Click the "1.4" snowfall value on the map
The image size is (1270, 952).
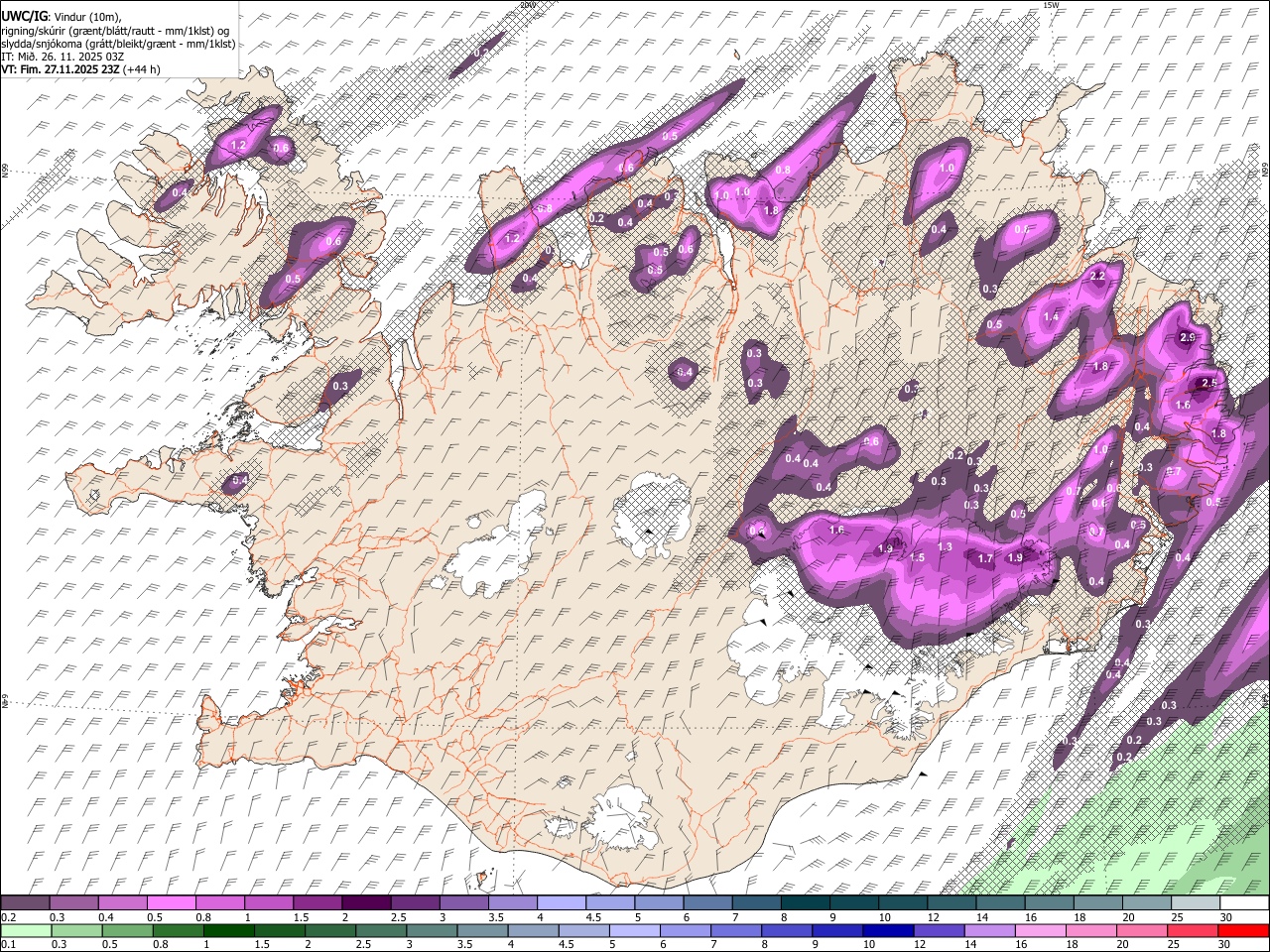coord(1052,317)
